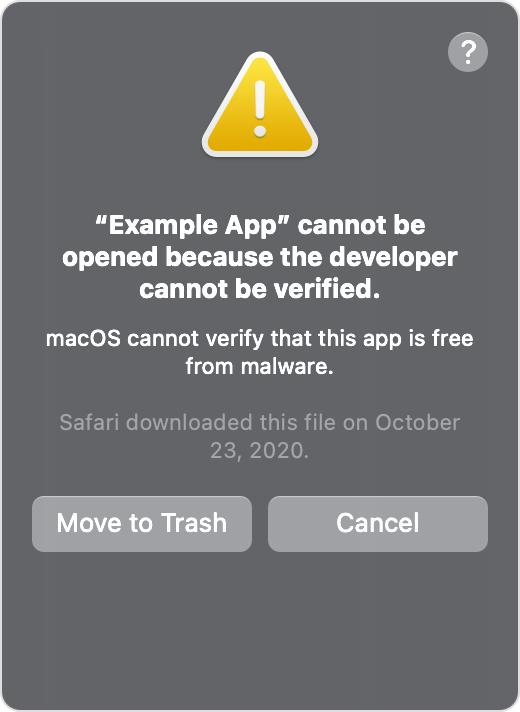Click the macOS malware verification message
Viewport: 520px width, 712px height.
click(x=260, y=352)
